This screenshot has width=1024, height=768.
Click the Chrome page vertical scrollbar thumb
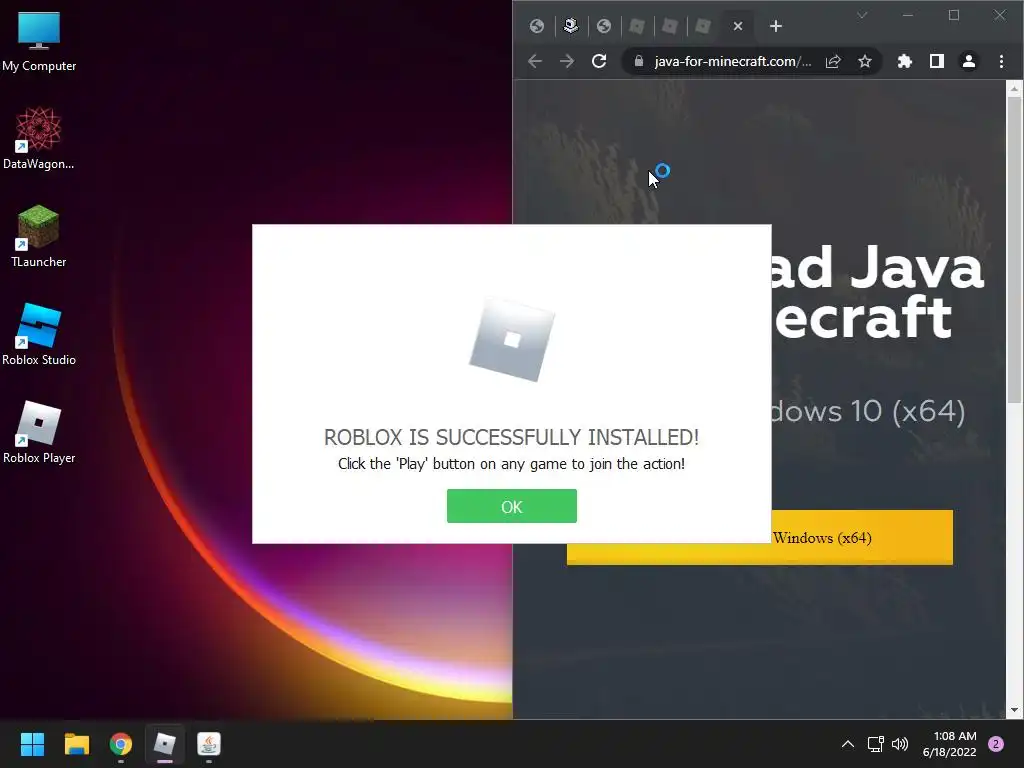pos(1014,251)
